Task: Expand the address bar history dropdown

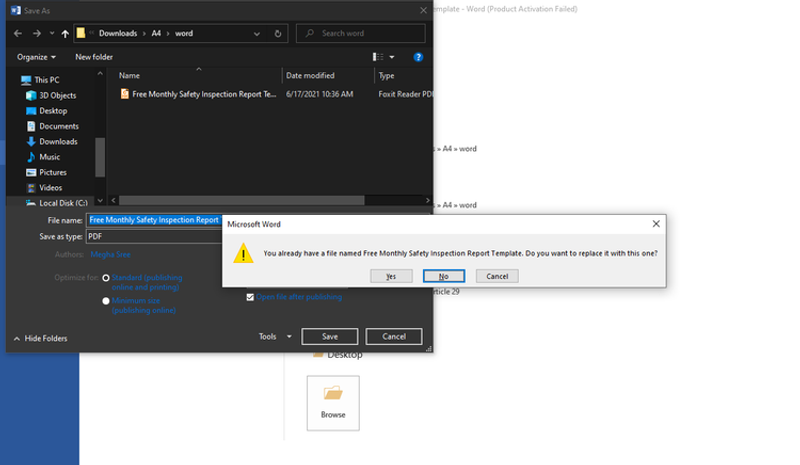Action: [x=257, y=34]
